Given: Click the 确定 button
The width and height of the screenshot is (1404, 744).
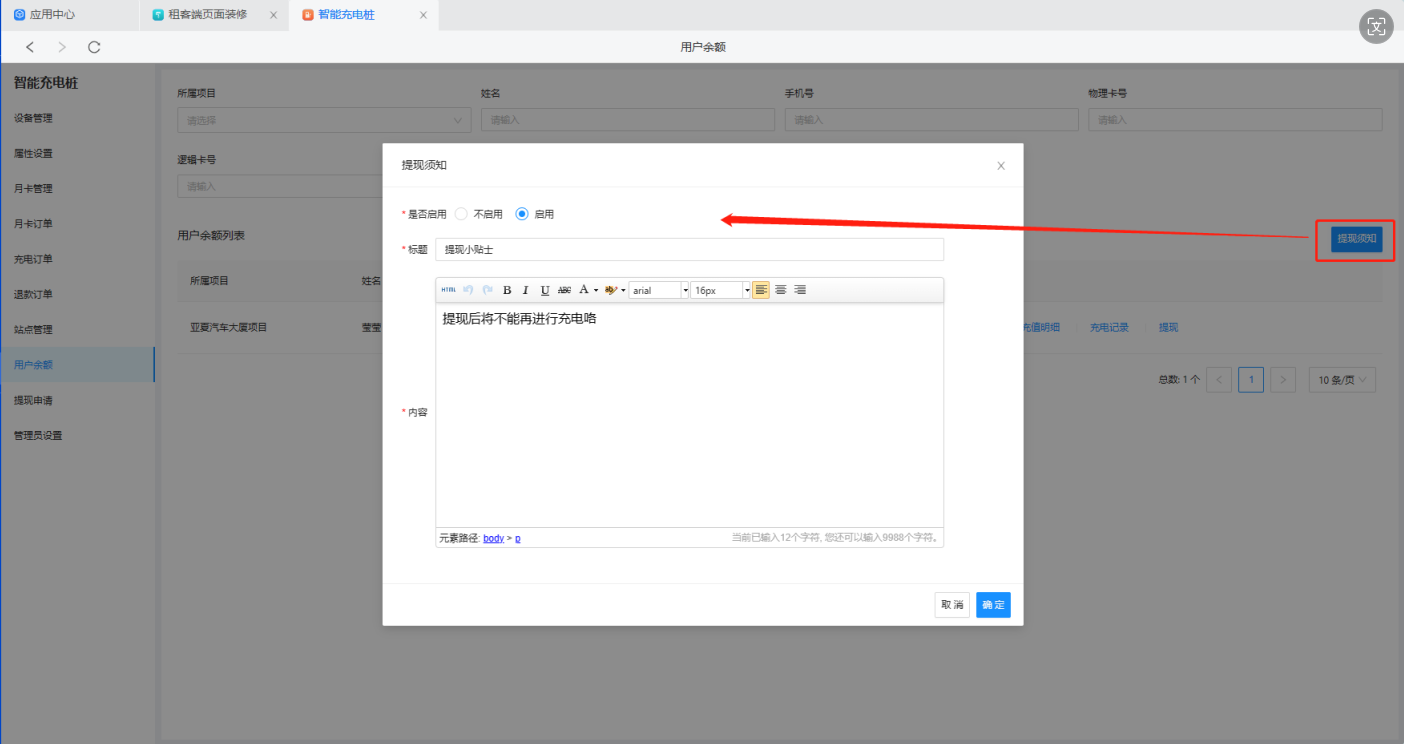Looking at the screenshot, I should click(993, 605).
